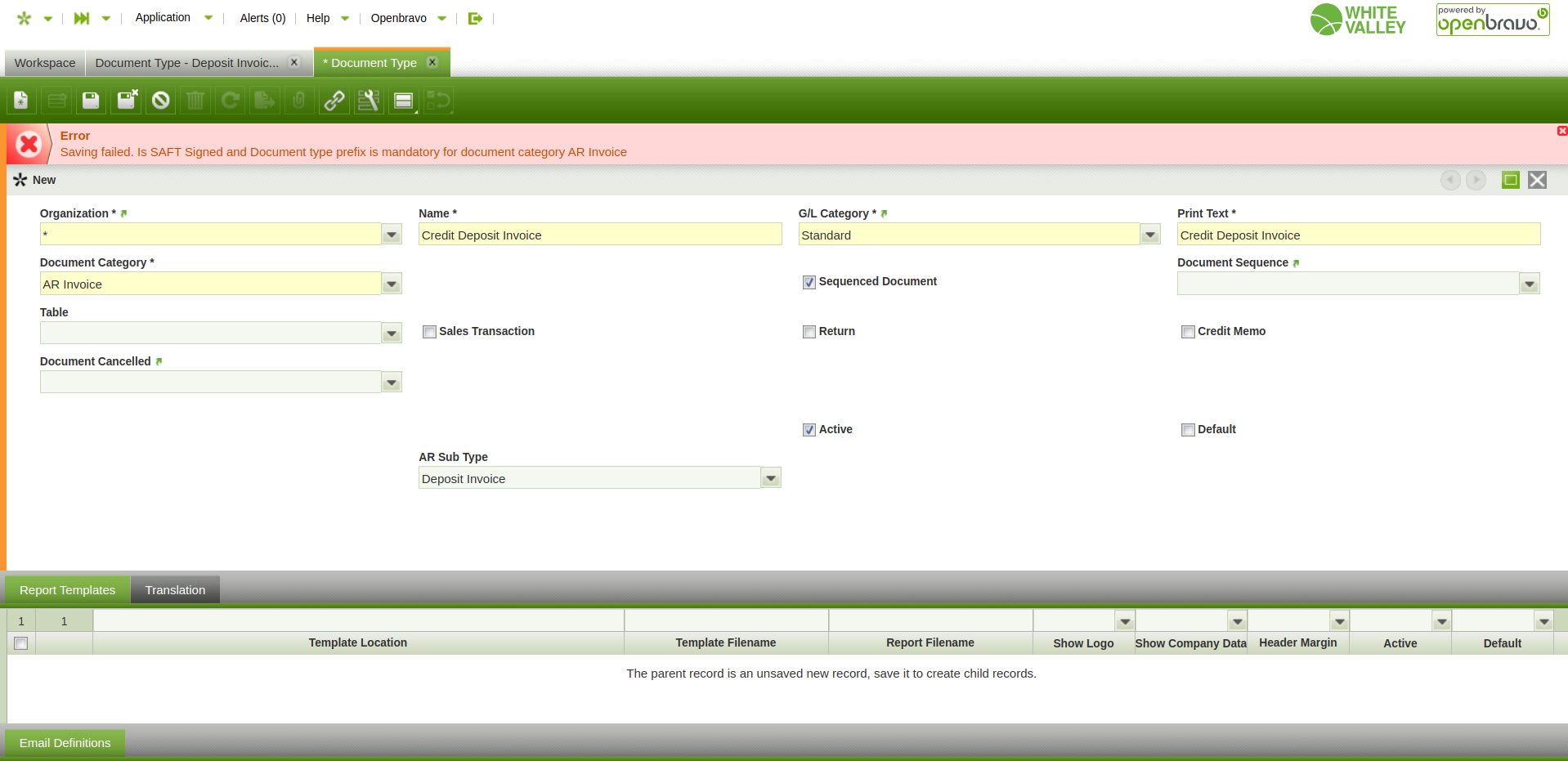The image size is (1568, 761).
Task: Open the Header Margin filter dropdown
Action: [x=1340, y=621]
